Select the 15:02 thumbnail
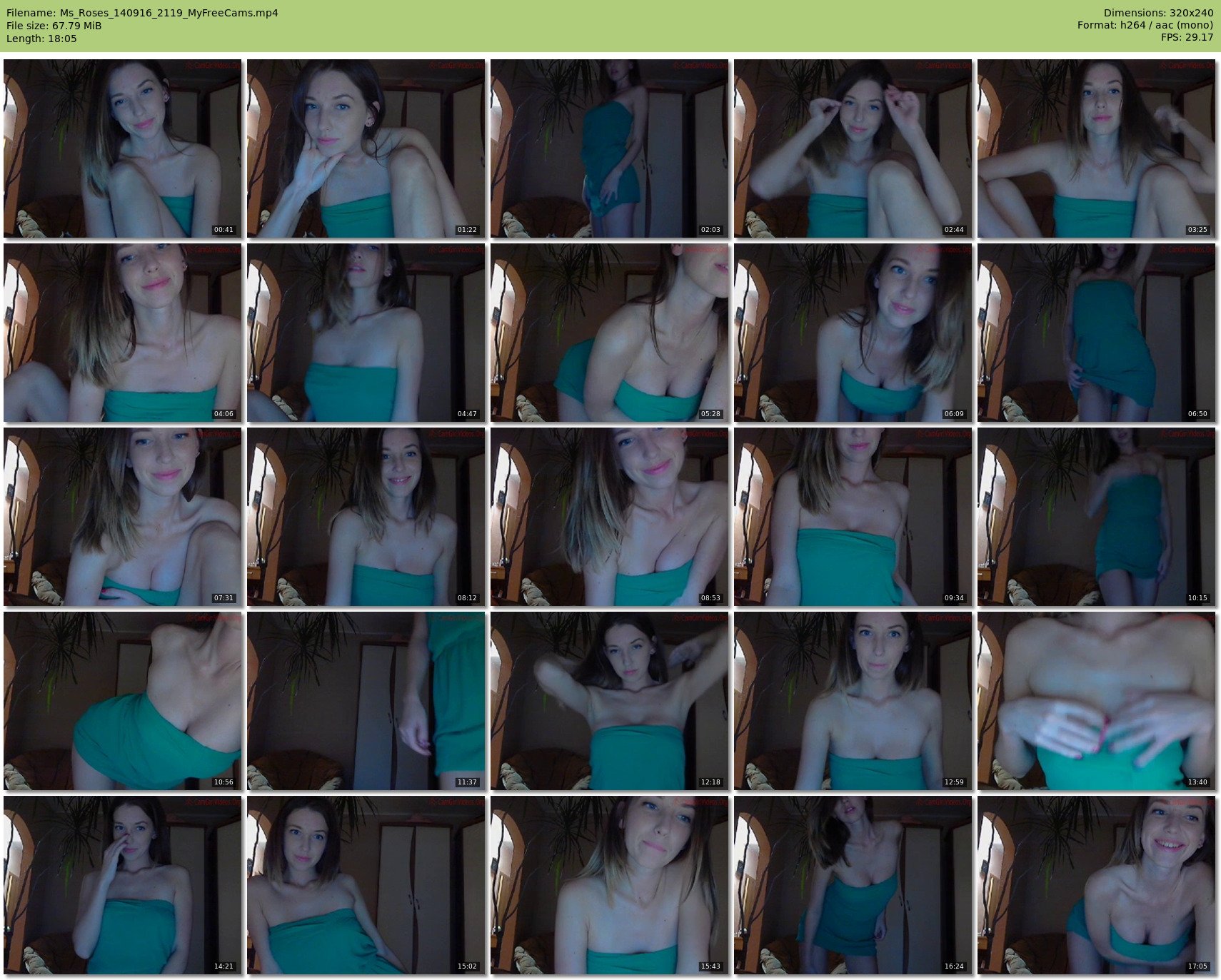The height and width of the screenshot is (980, 1221). coord(366,885)
